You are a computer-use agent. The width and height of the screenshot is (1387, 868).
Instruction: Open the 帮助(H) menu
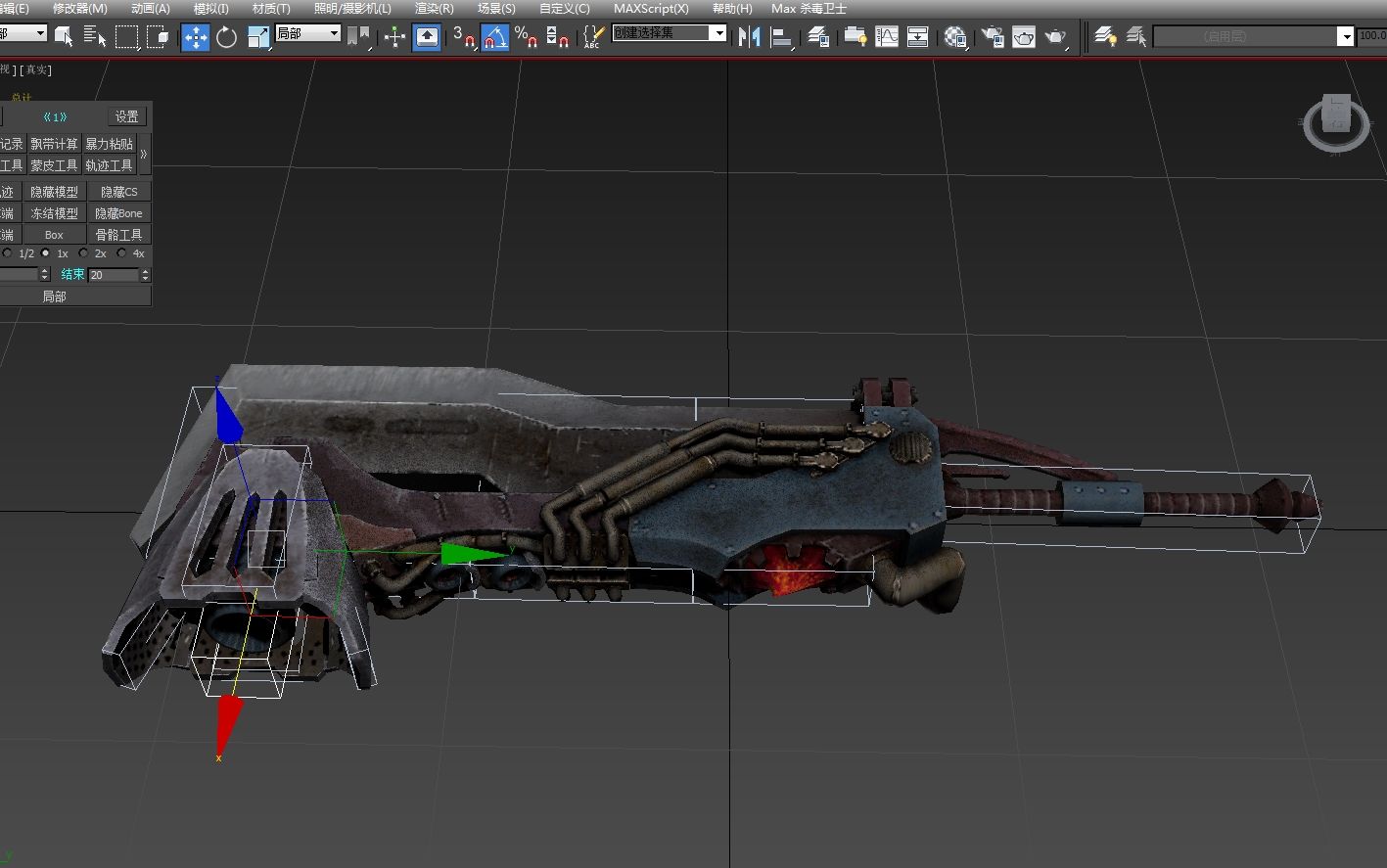pyautogui.click(x=732, y=8)
